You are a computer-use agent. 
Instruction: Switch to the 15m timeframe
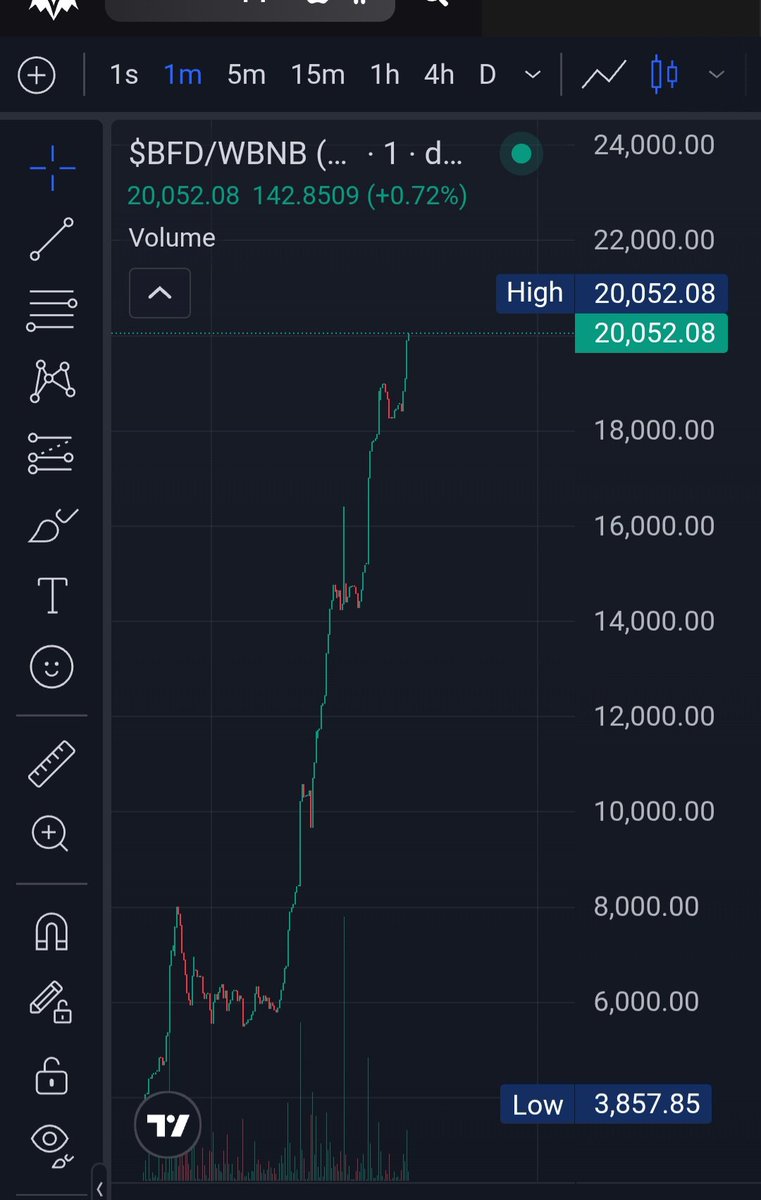(x=318, y=75)
